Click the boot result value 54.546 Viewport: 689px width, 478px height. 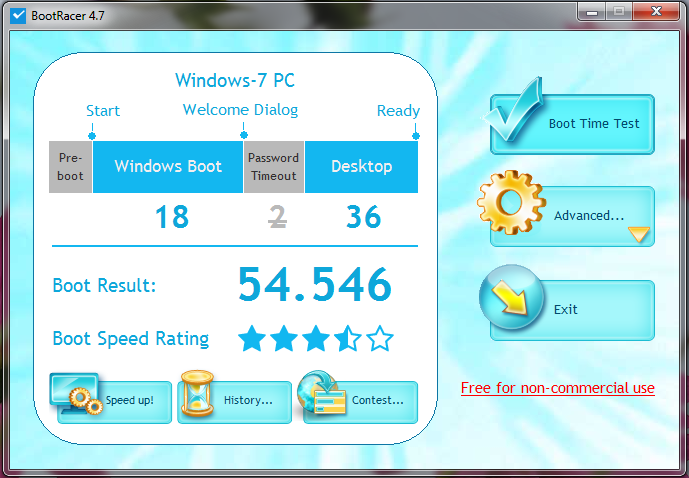[315, 284]
